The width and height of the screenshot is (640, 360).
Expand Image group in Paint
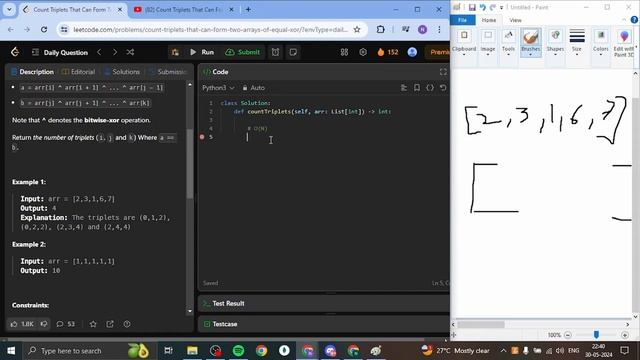(x=488, y=42)
